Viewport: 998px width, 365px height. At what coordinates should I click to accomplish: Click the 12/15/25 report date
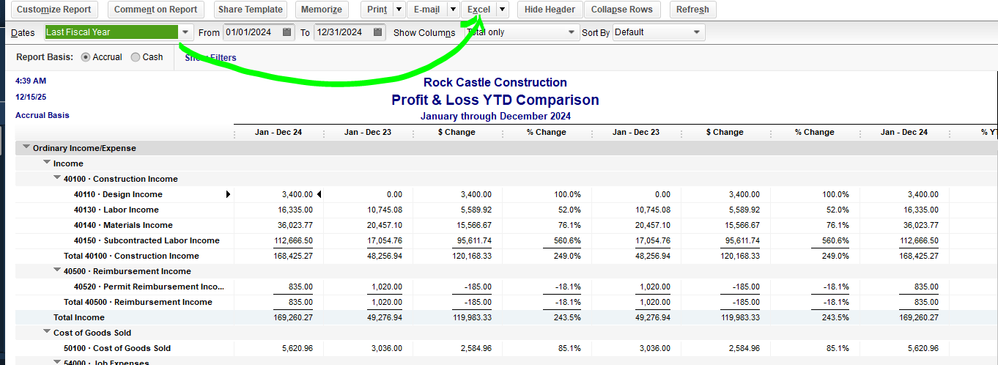[31, 97]
